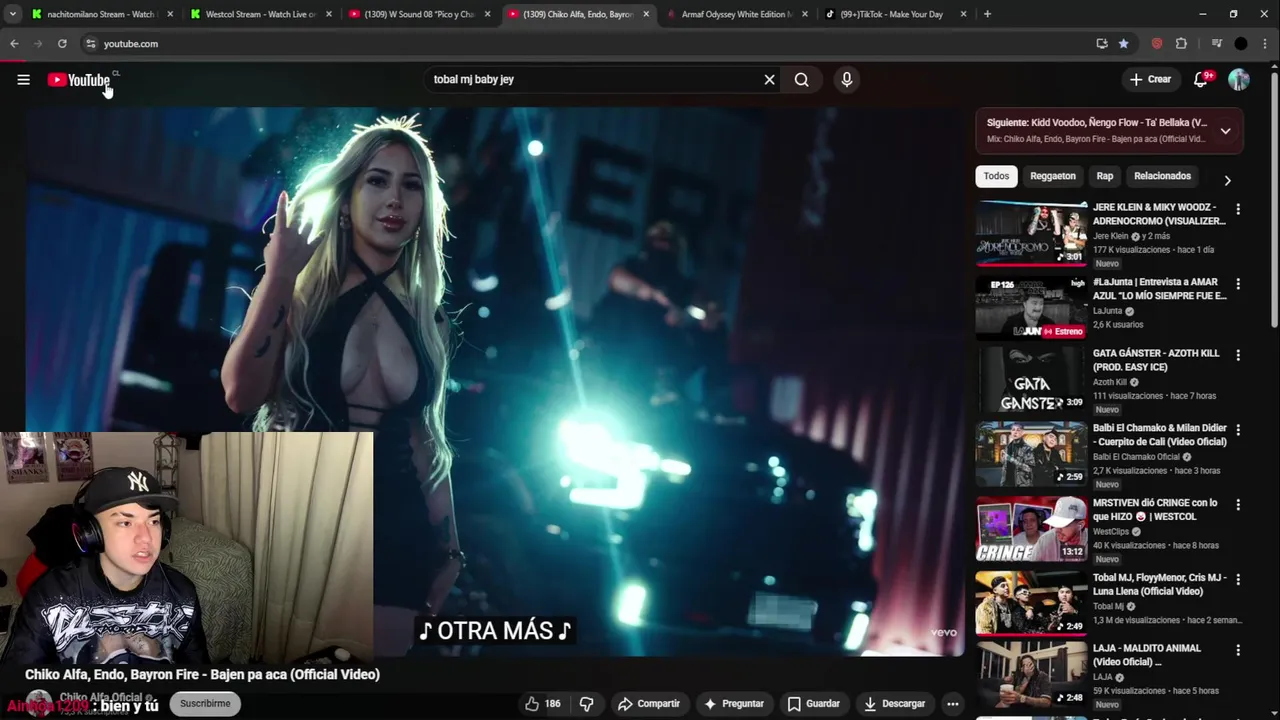The height and width of the screenshot is (720, 1280).
Task: Open LAJA MALDITO ANIMAL thumbnail
Action: (1031, 675)
